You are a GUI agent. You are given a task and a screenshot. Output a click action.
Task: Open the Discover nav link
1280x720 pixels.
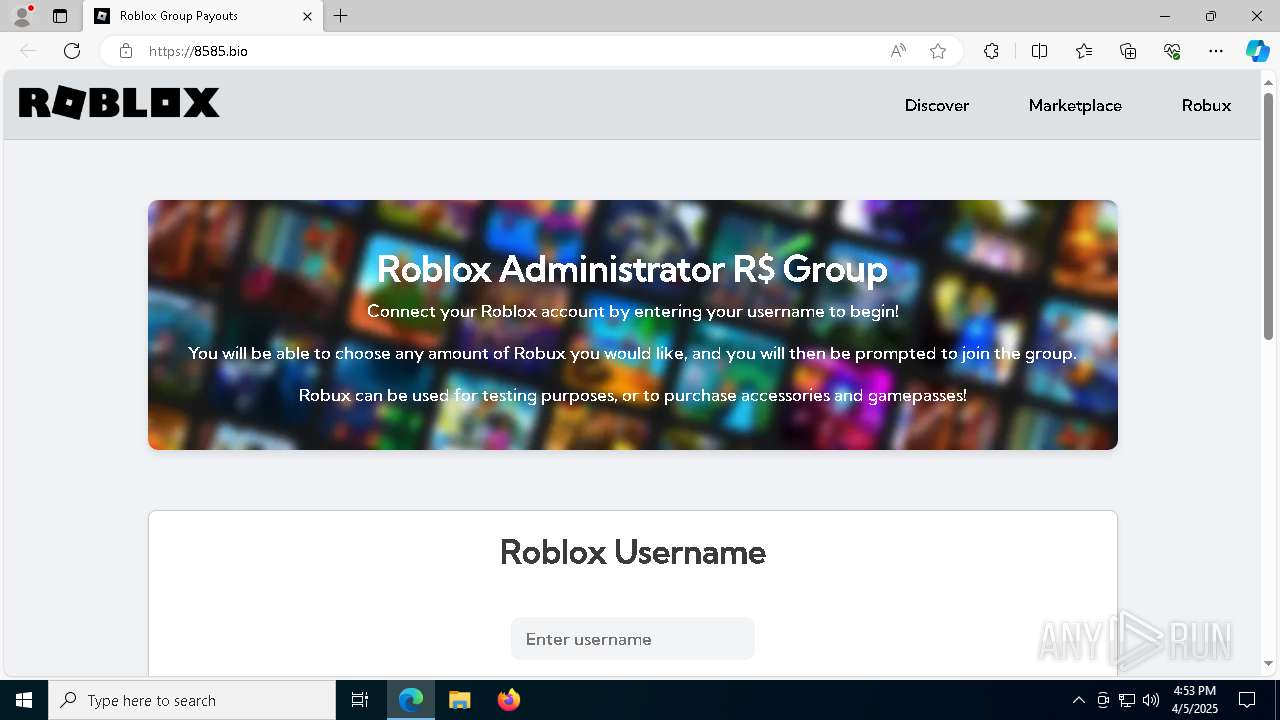click(x=937, y=105)
